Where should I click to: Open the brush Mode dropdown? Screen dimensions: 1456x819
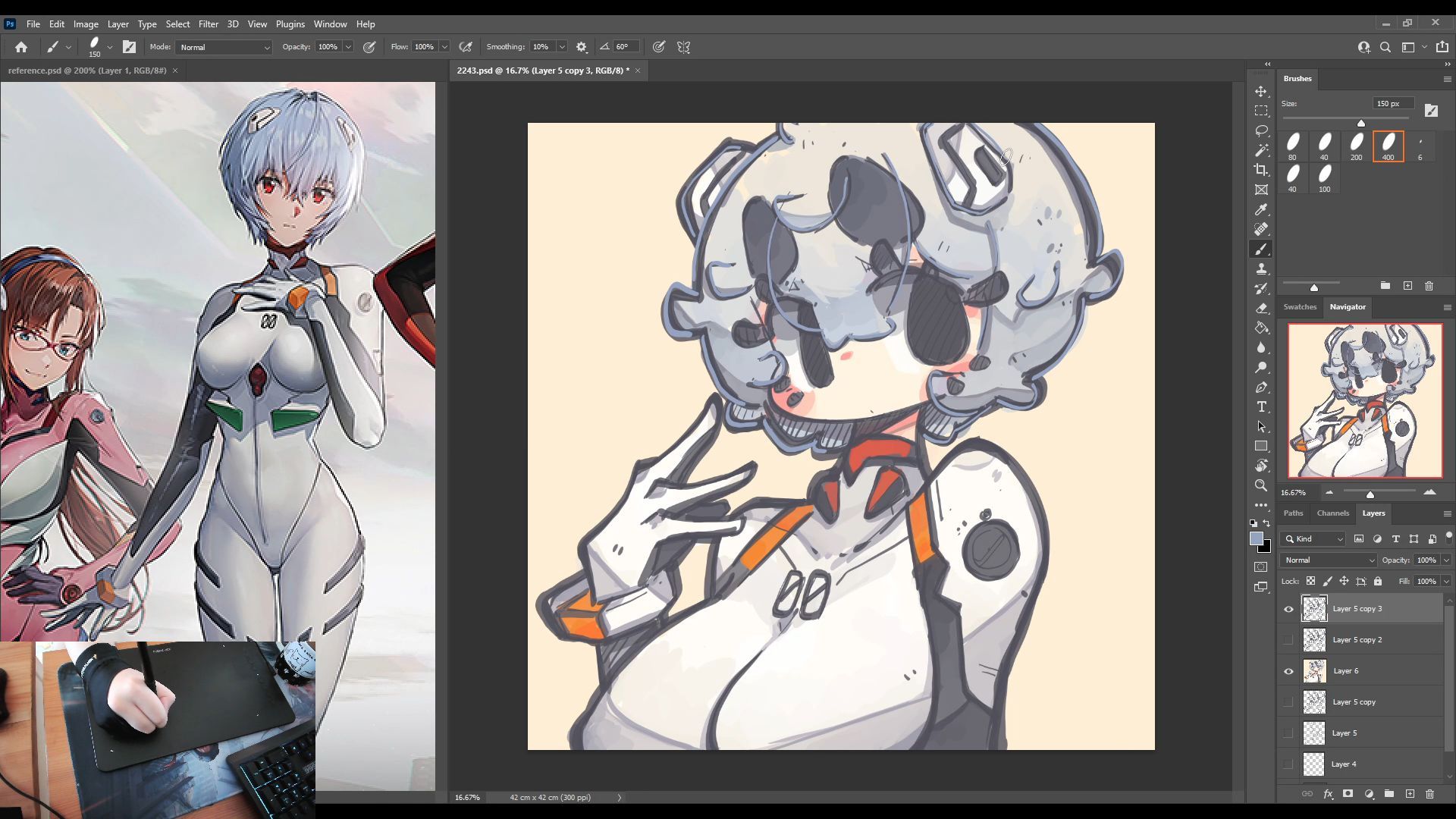(224, 47)
